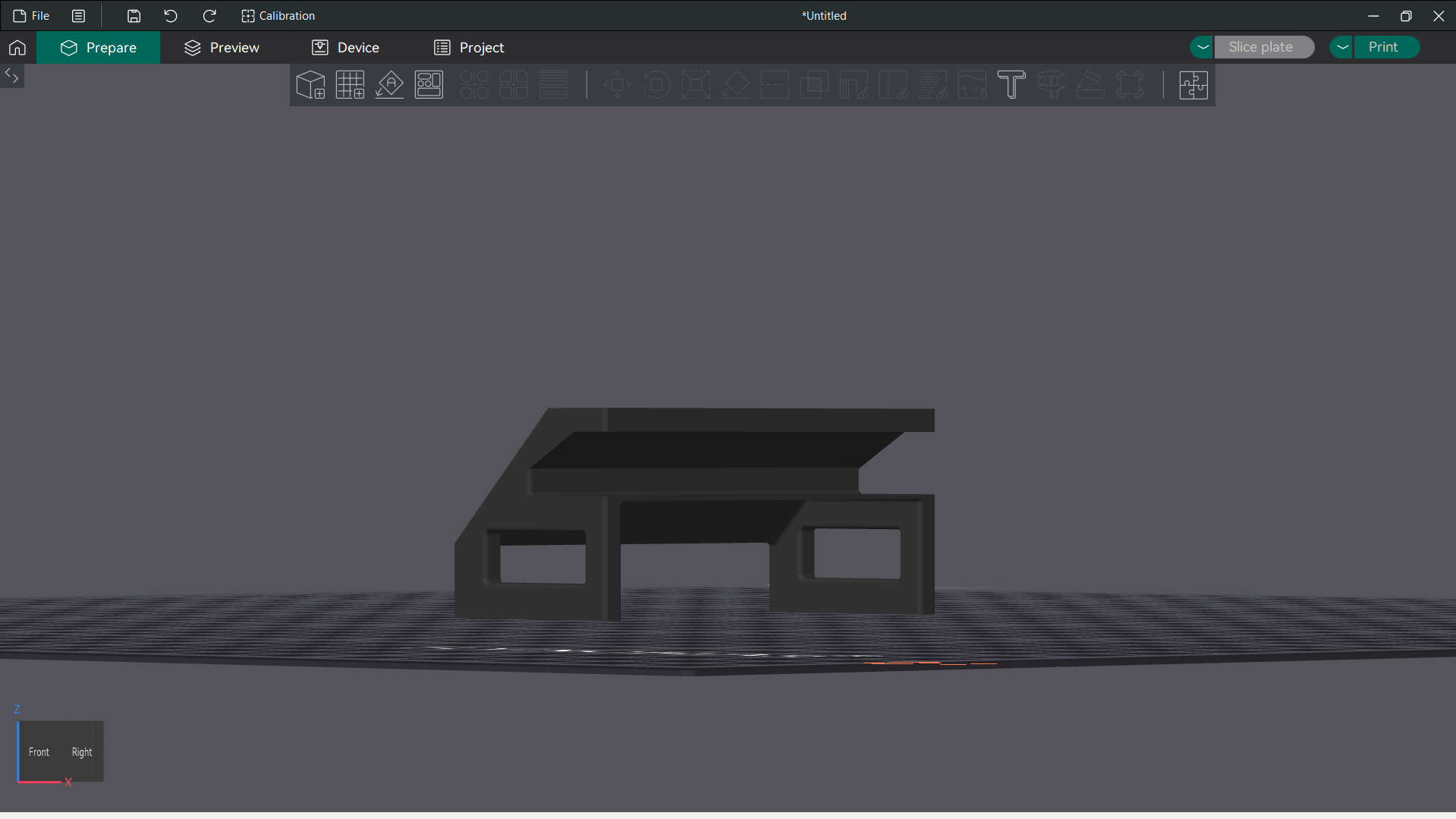Expand the collapsed sidebar arrow toggle
Screen dimensions: 1456x819
pyautogui.click(x=11, y=75)
